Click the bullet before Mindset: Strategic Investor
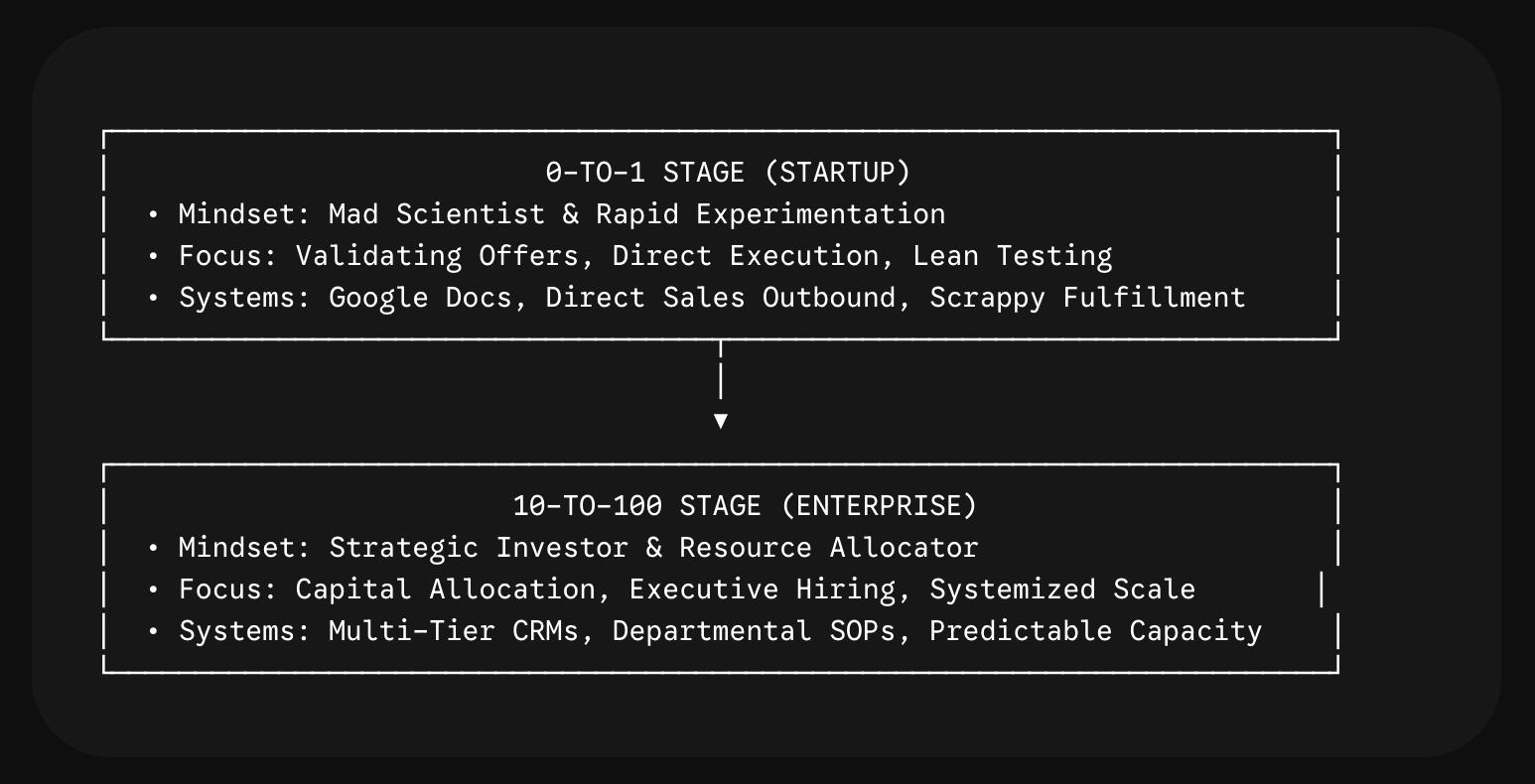Screen dimensions: 1535x784 [153, 548]
